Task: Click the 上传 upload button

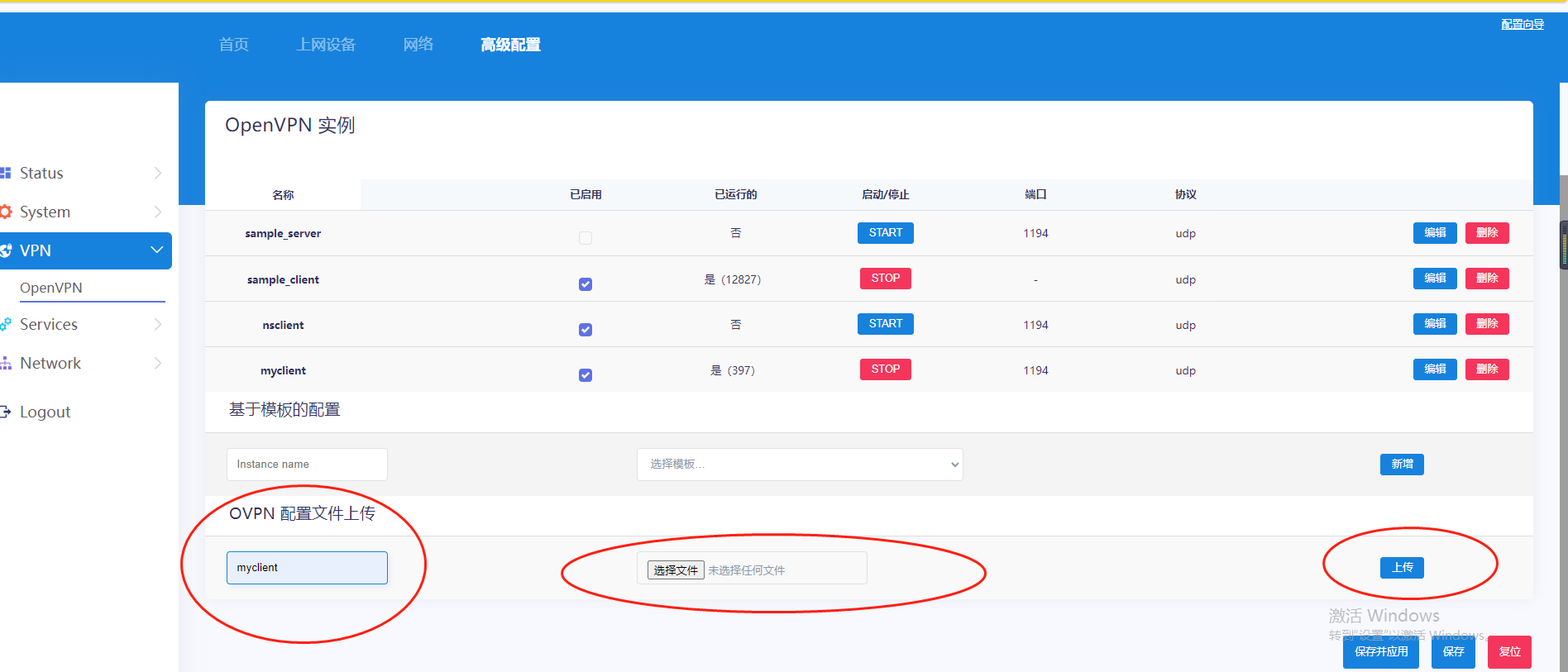Action: [1402, 568]
